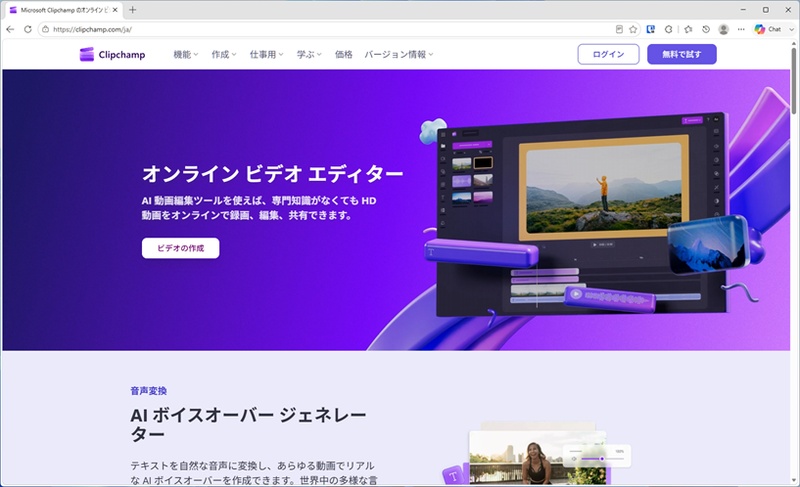
Task: Open the 価格 pricing page
Action: pyautogui.click(x=343, y=55)
